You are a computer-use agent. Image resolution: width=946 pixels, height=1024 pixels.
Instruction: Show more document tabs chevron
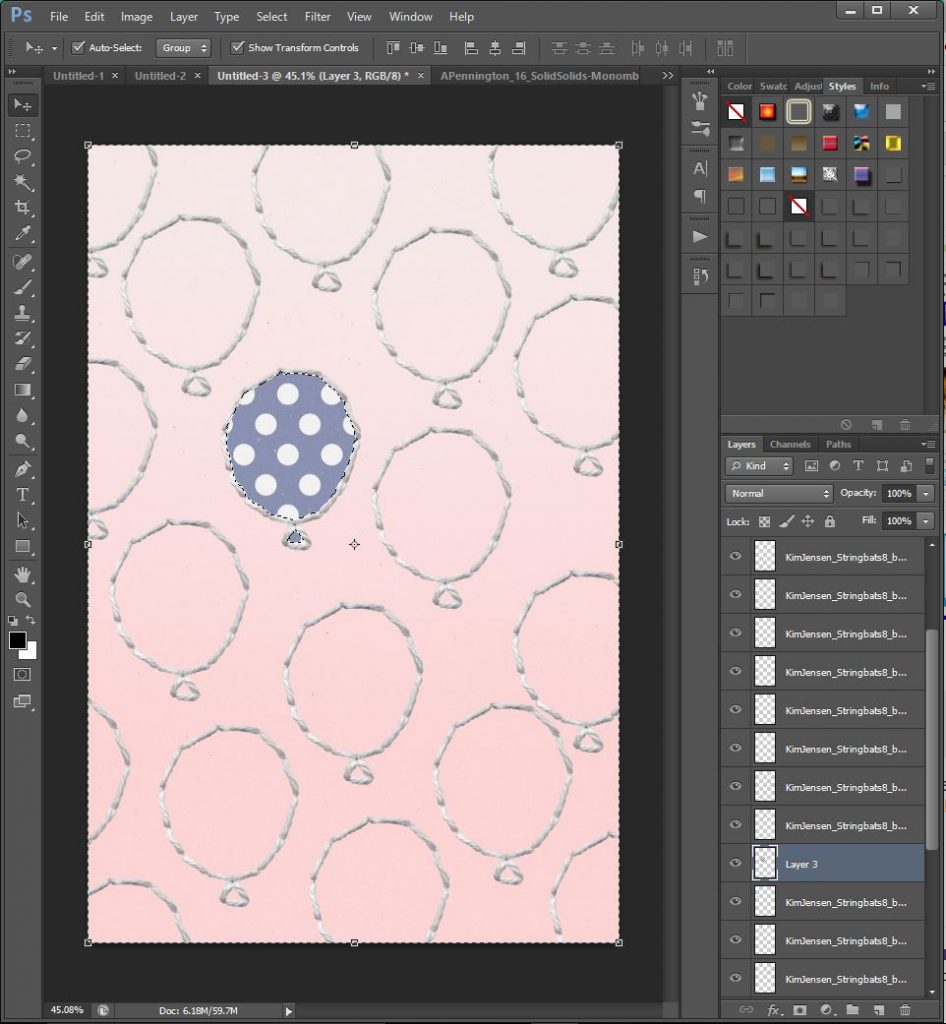click(667, 76)
